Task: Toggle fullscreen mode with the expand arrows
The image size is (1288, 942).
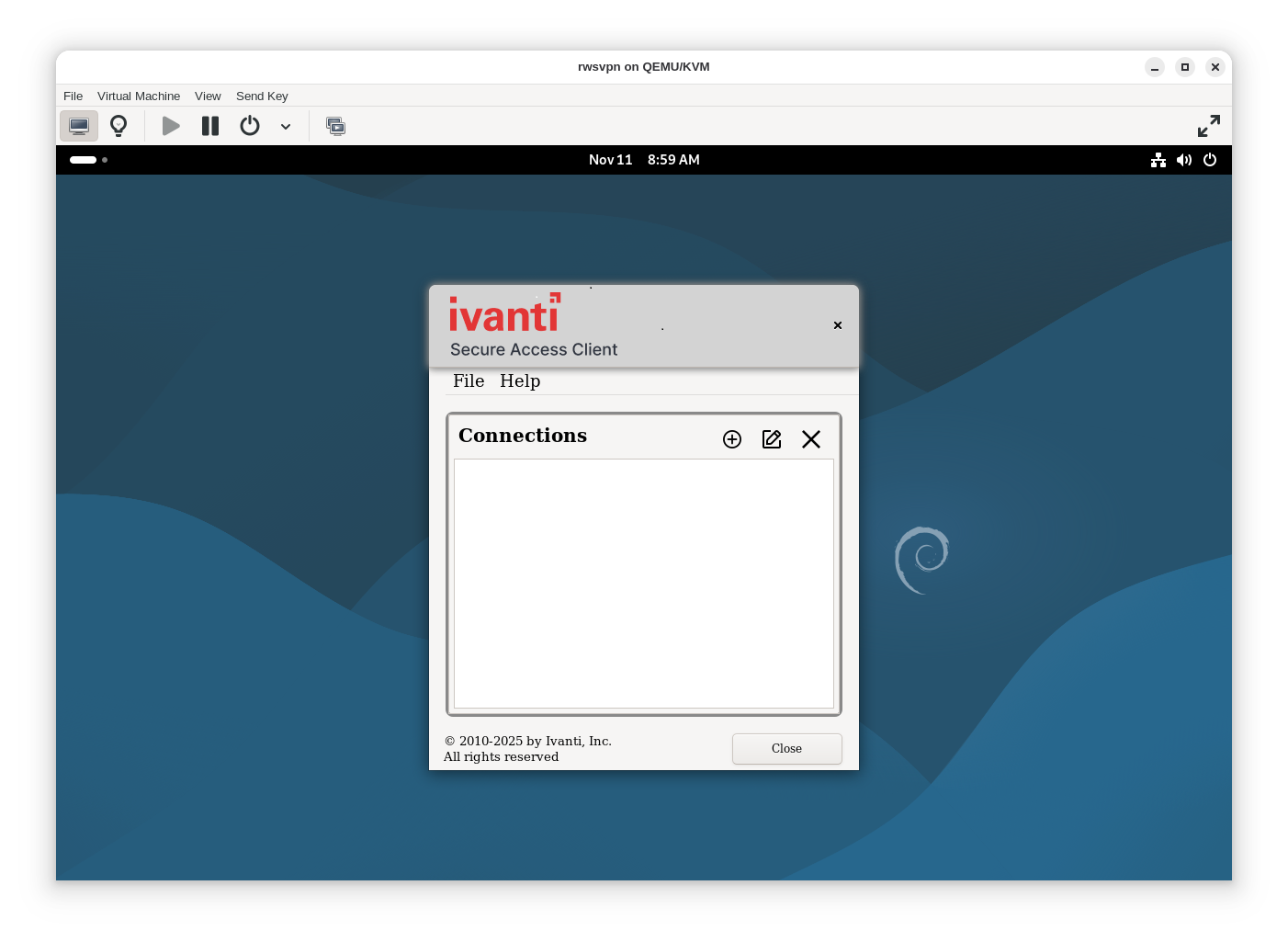Action: [x=1209, y=126]
